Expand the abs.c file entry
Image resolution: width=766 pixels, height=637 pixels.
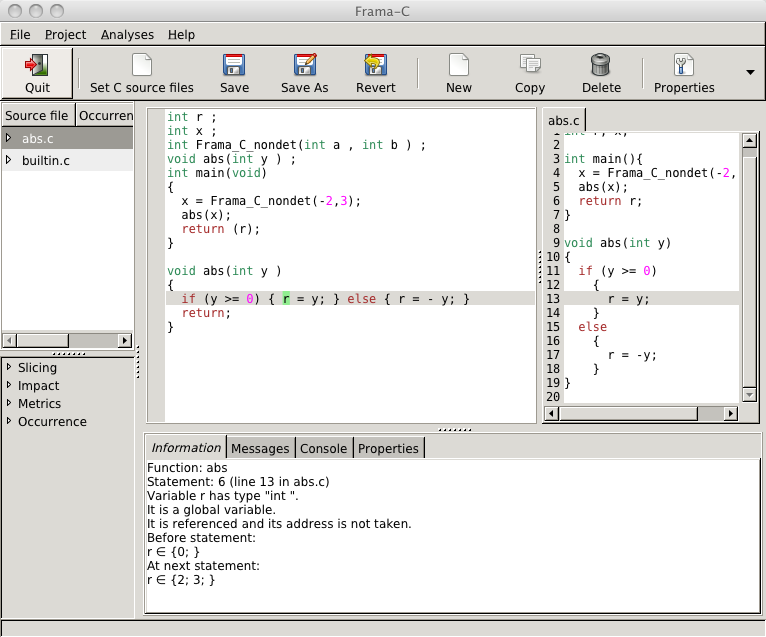8,138
